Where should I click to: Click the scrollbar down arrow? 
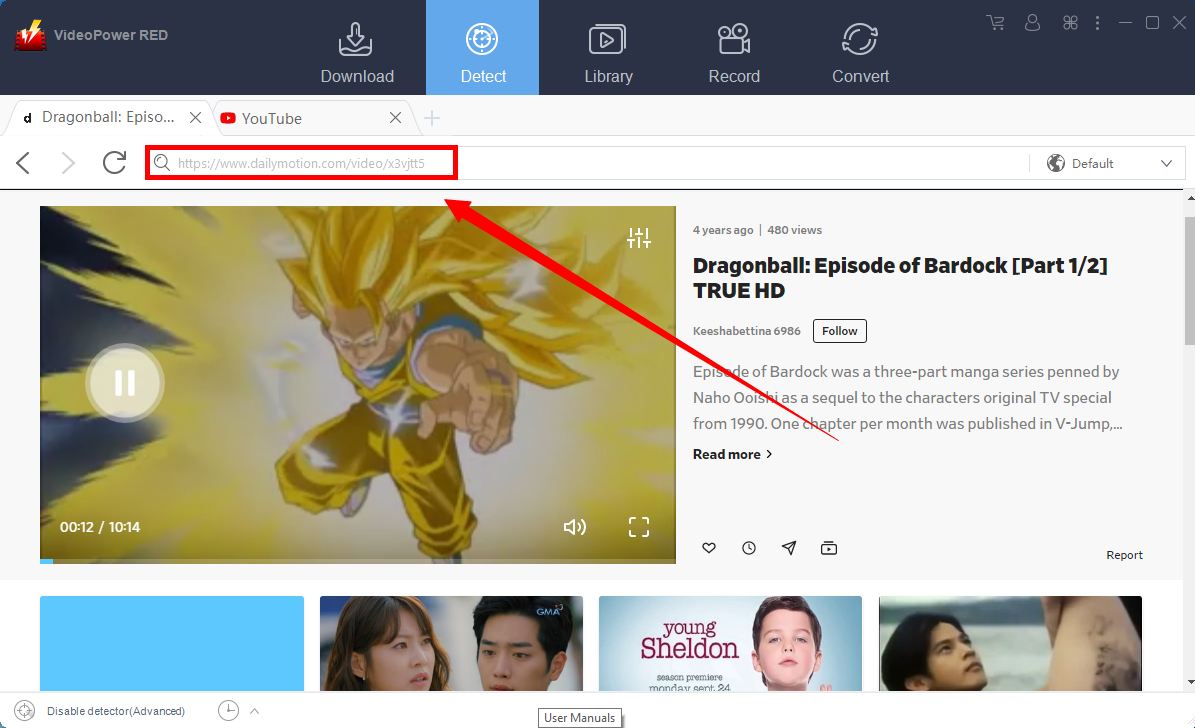[x=1190, y=682]
